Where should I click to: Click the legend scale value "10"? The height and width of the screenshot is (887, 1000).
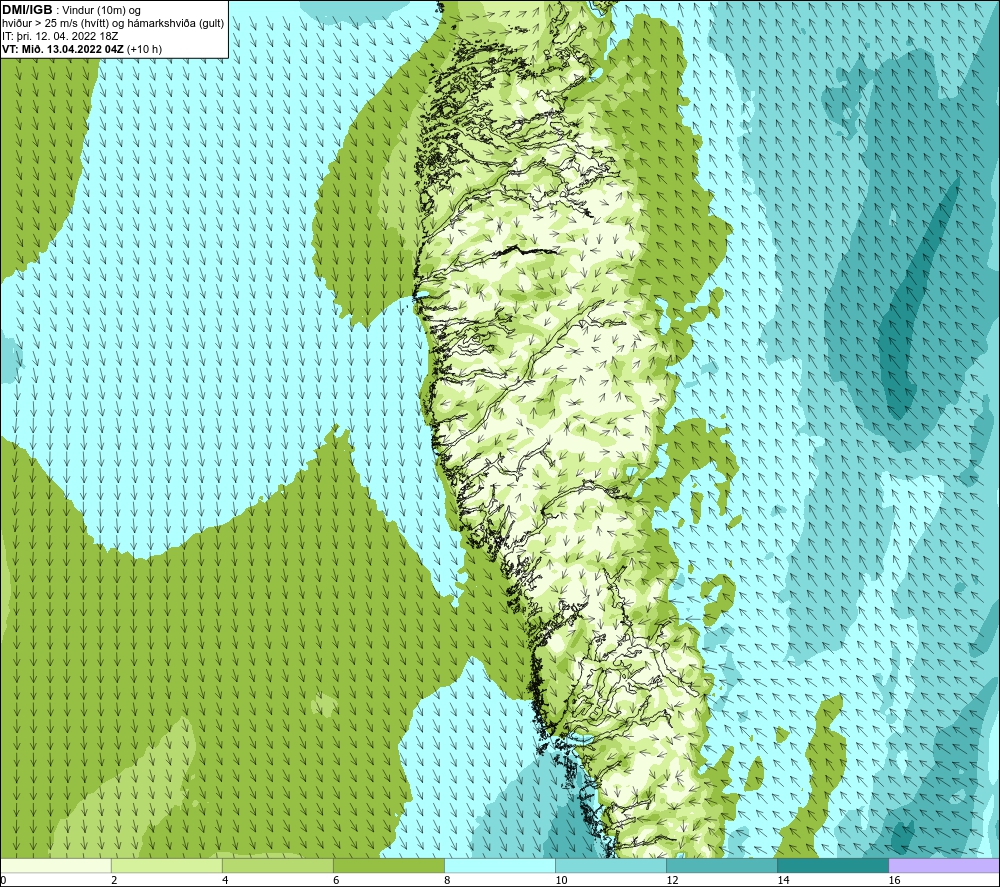coord(561,880)
